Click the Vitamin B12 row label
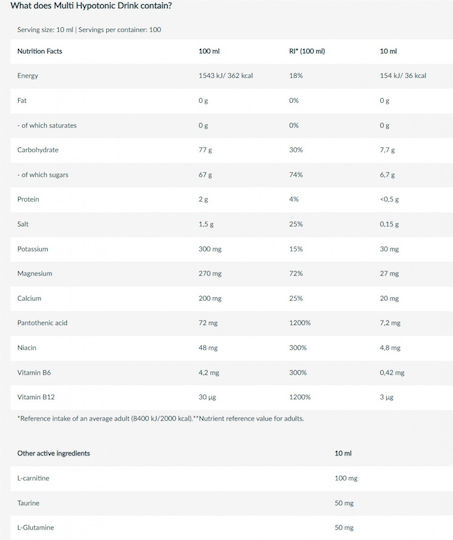453x540 pixels. pos(36,397)
